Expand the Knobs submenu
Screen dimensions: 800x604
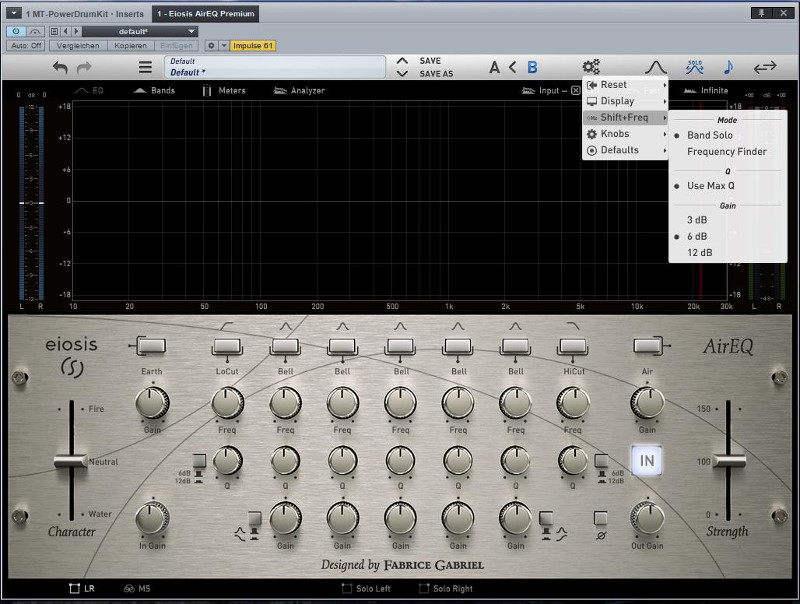(625, 134)
